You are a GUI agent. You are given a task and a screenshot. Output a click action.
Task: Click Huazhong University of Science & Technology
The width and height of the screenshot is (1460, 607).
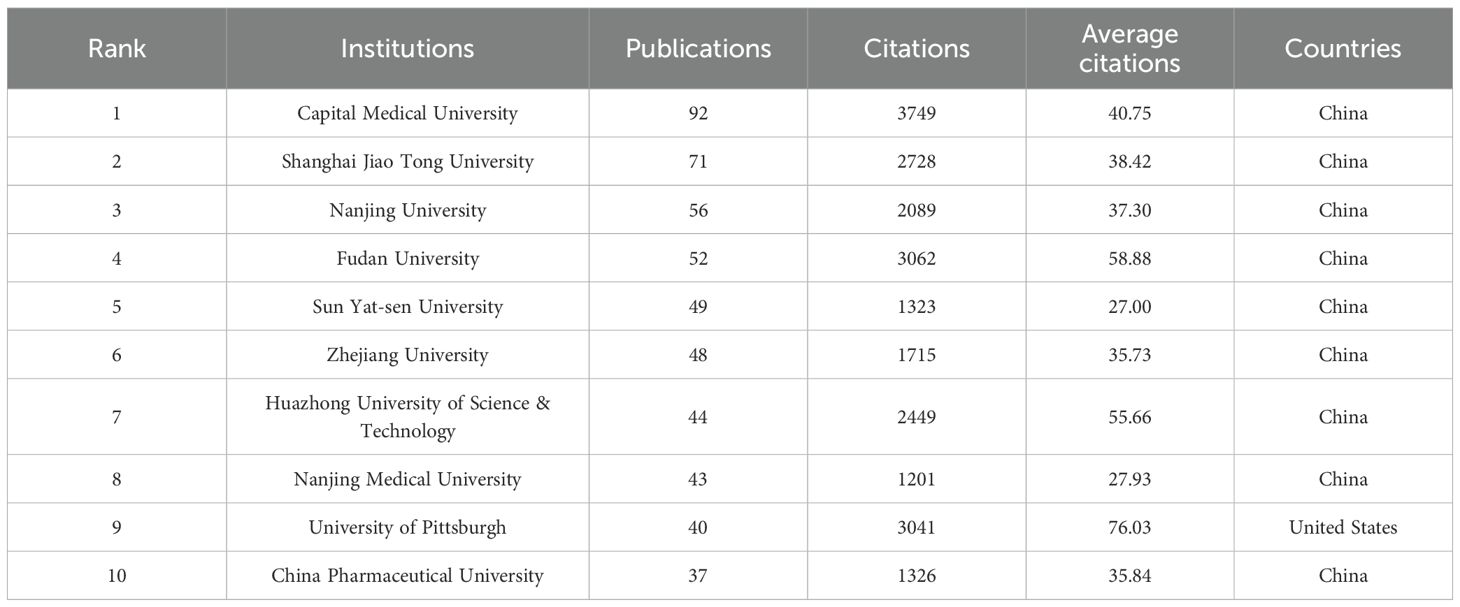click(x=407, y=417)
